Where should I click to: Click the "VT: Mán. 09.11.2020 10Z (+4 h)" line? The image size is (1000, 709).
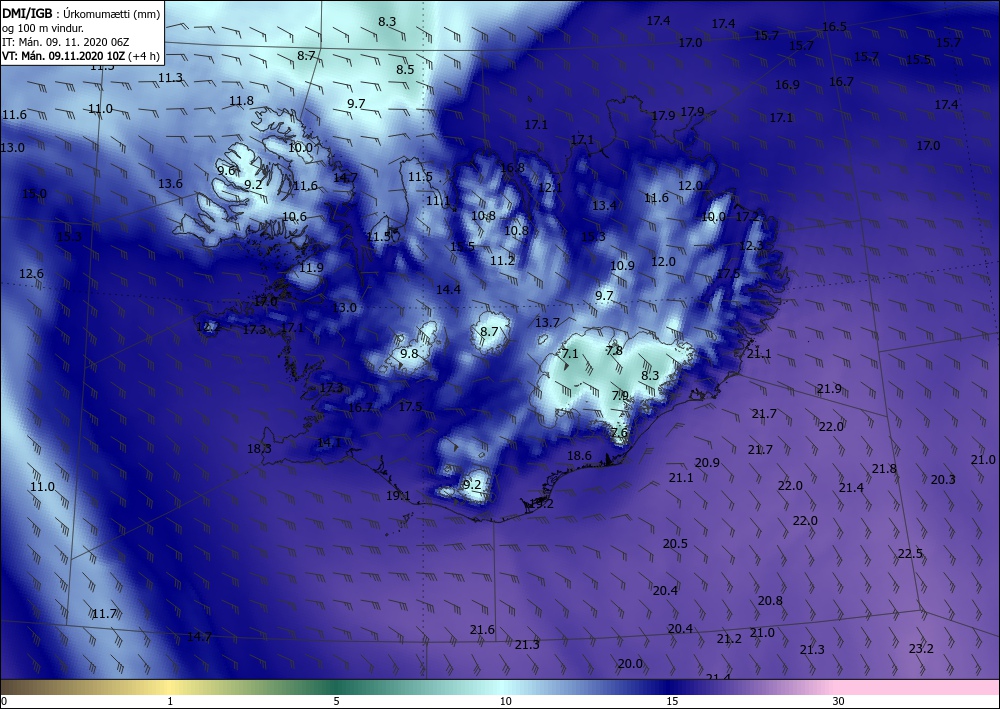point(81,56)
